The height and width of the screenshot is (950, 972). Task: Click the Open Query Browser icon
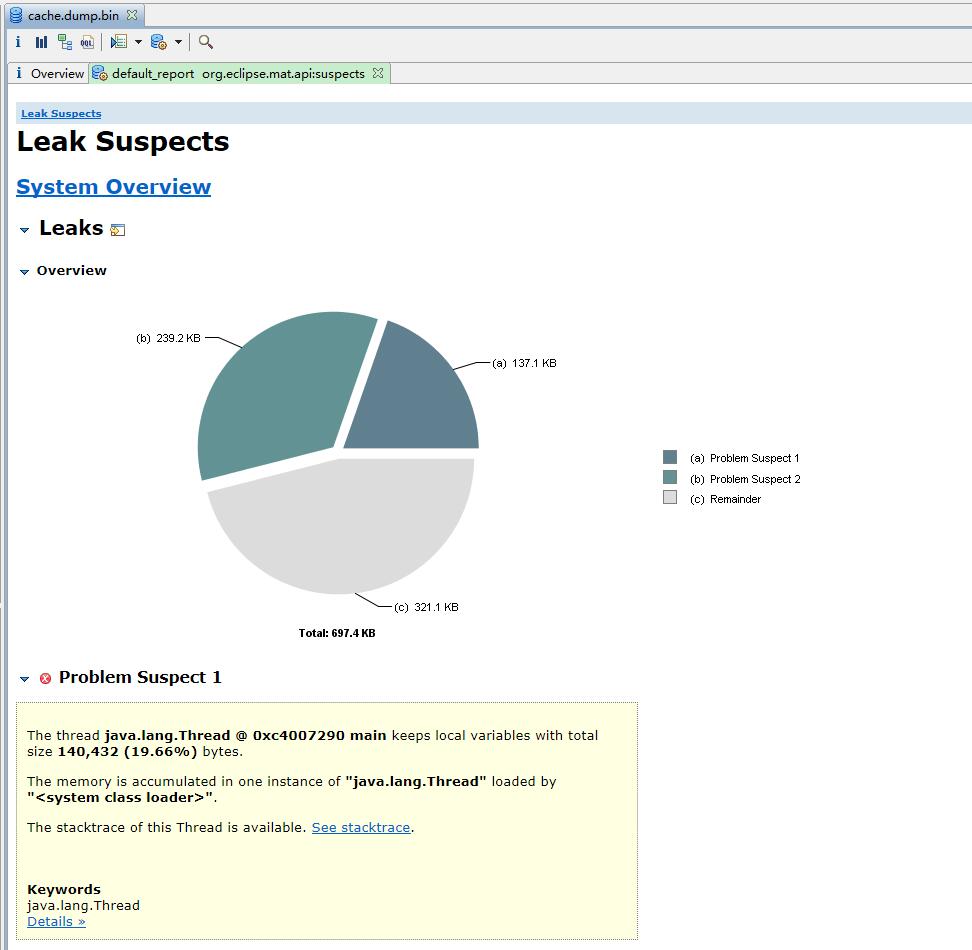tap(159, 42)
